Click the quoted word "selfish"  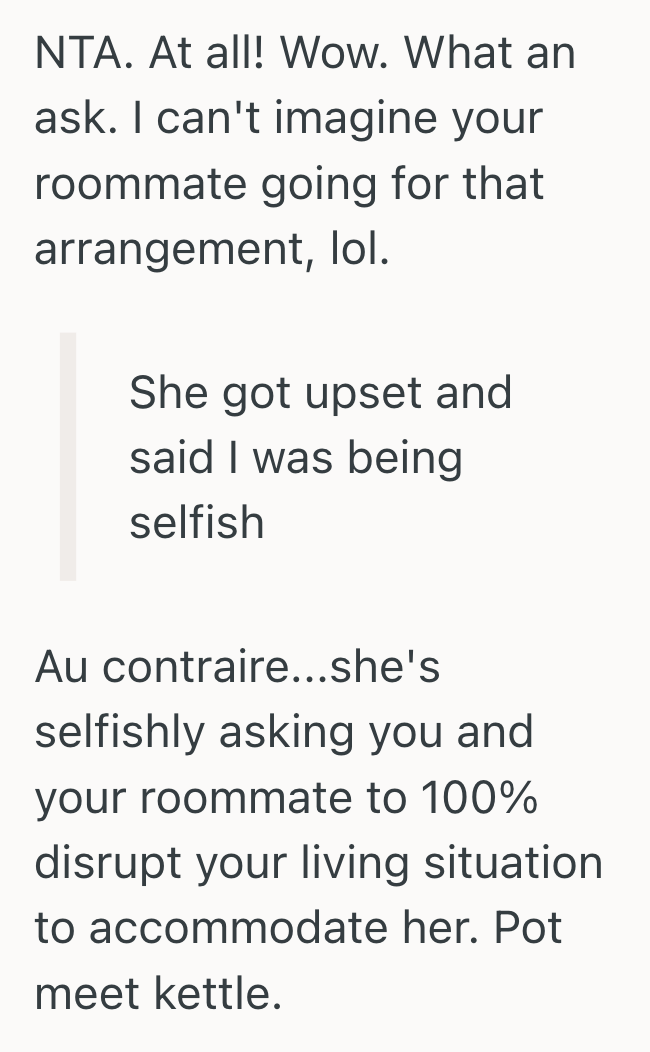pos(197,523)
